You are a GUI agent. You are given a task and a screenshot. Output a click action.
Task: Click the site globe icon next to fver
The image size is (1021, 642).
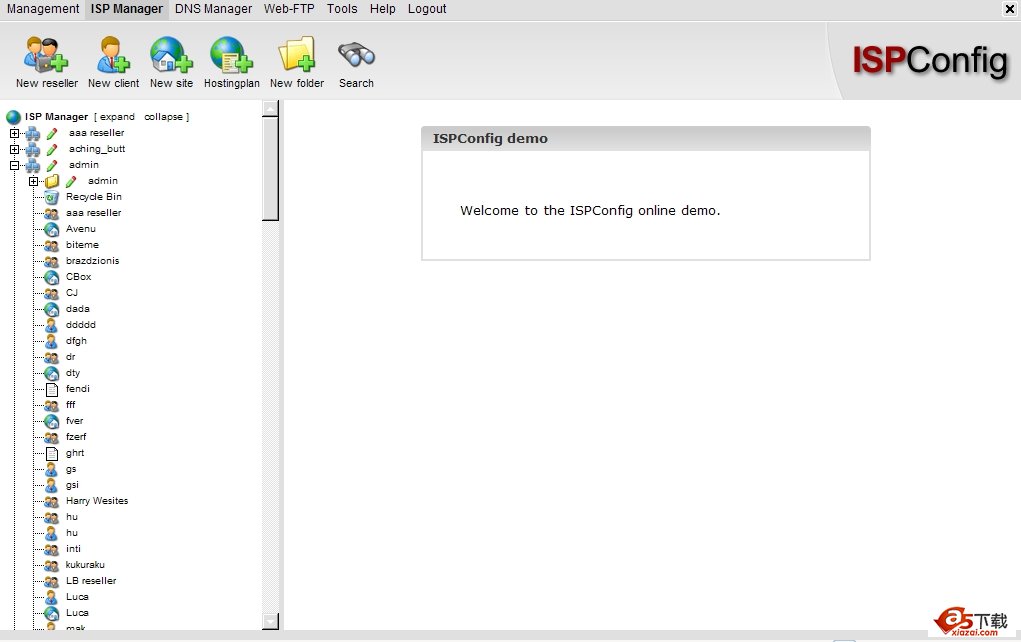(x=51, y=421)
